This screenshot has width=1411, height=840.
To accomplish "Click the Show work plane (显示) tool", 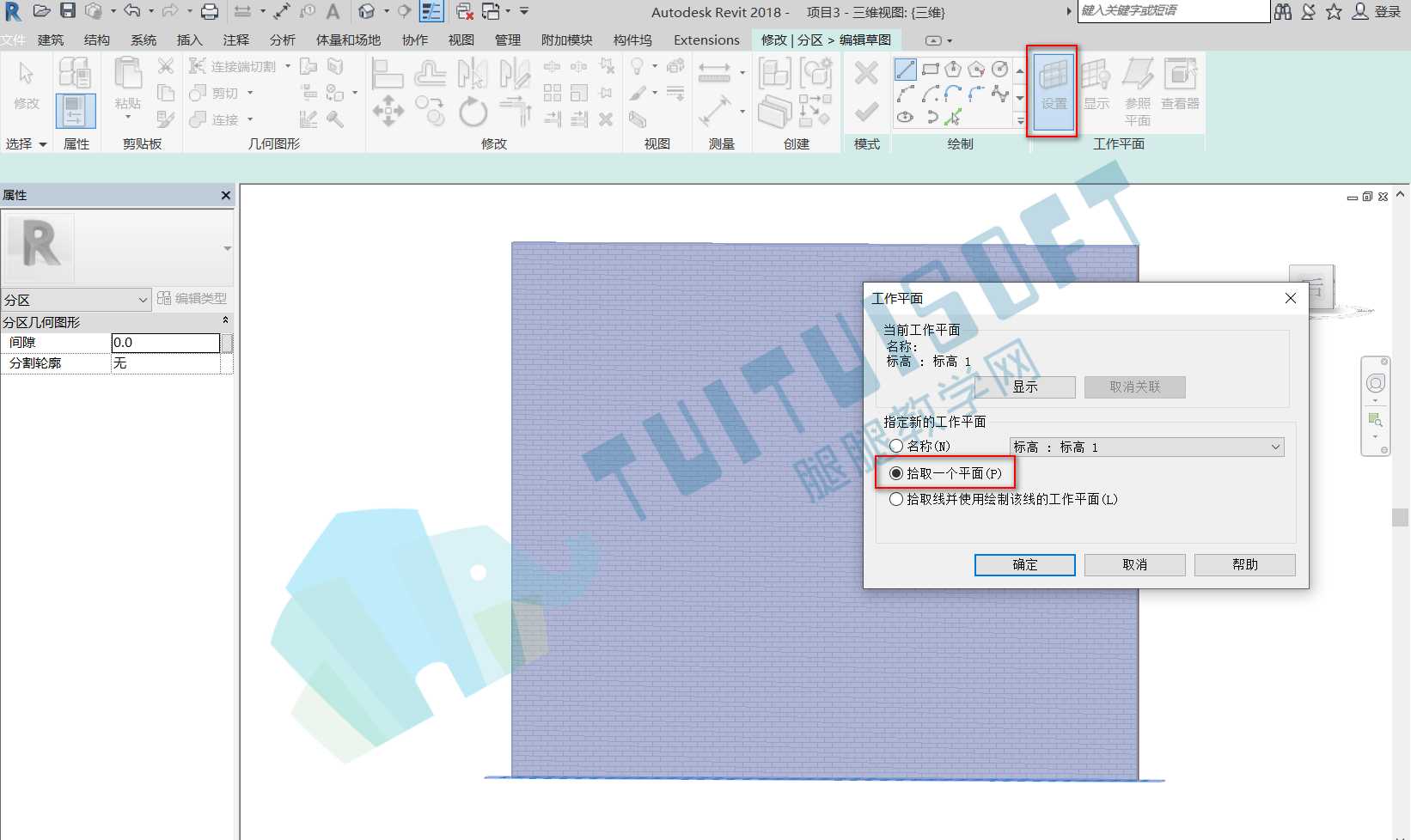I will point(1096,85).
